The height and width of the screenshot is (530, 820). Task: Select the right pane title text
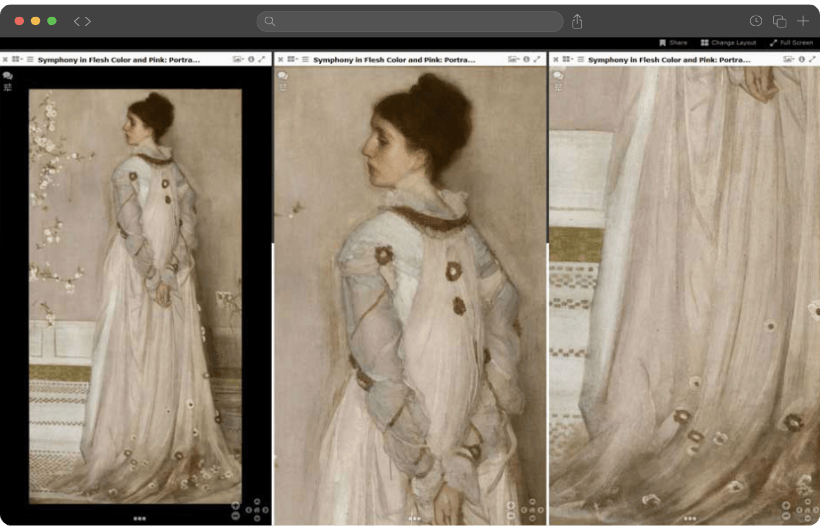click(x=669, y=60)
